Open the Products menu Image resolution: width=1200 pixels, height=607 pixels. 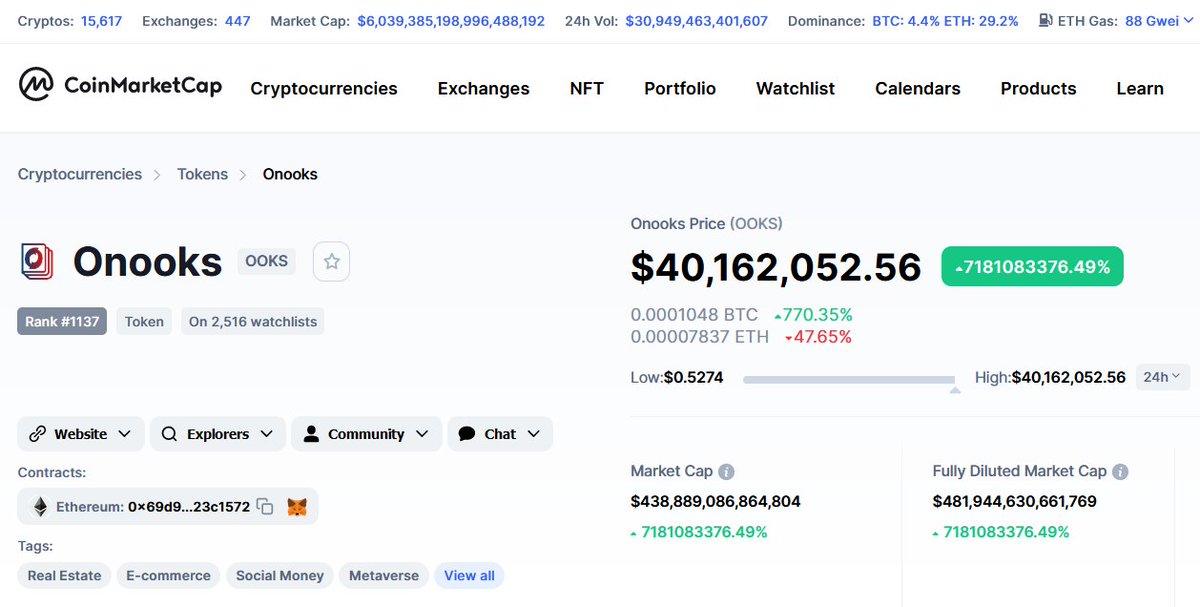tap(1039, 88)
